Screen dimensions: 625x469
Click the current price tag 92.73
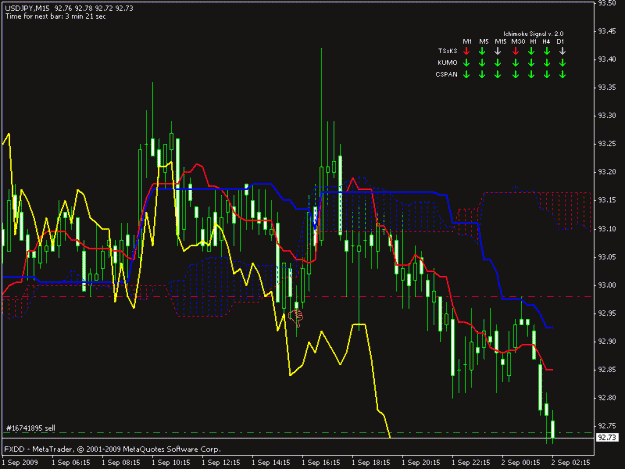(x=607, y=438)
